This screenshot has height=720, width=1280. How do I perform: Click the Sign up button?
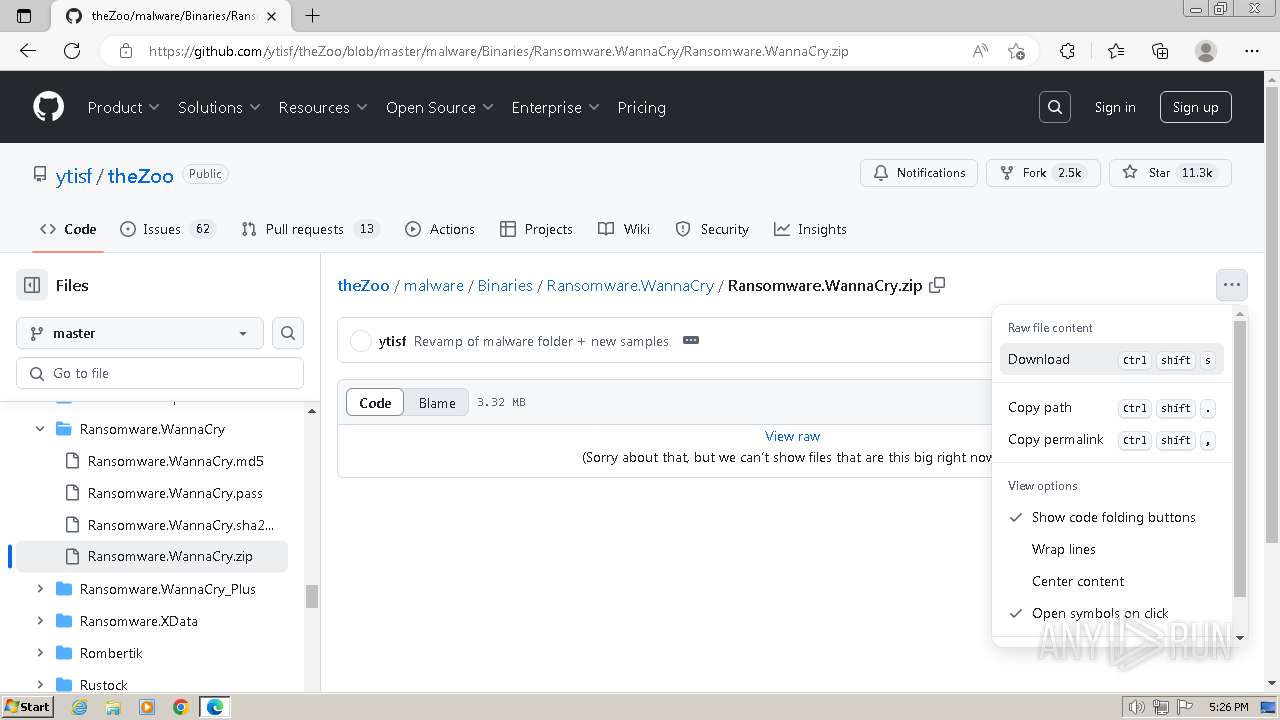(1195, 107)
